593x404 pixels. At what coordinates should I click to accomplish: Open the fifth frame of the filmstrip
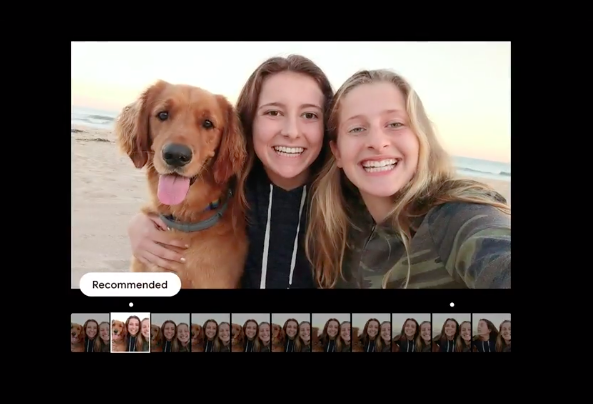251,333
